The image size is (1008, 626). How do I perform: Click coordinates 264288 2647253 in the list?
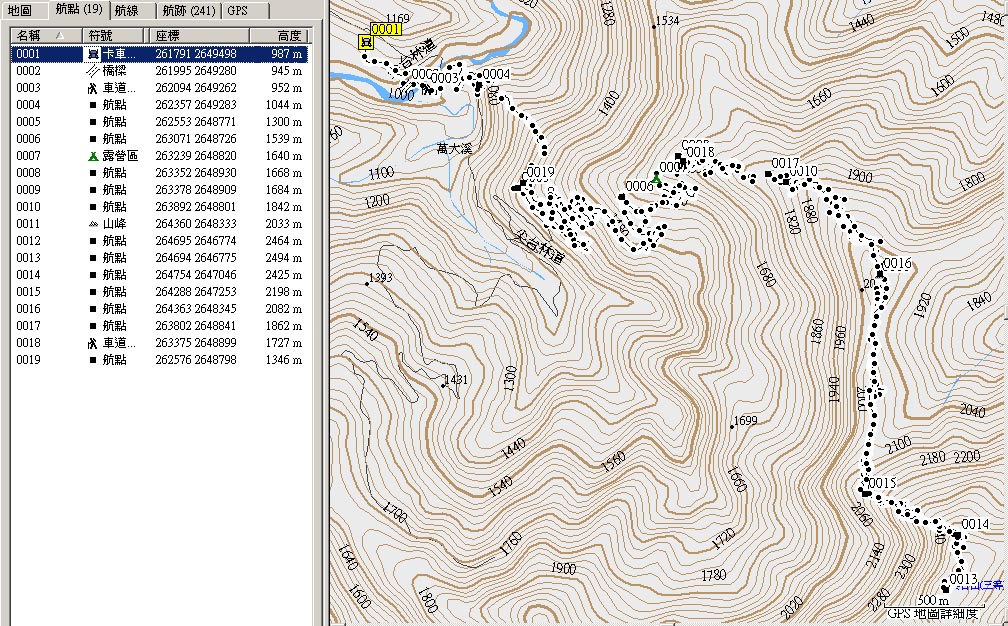(x=196, y=292)
